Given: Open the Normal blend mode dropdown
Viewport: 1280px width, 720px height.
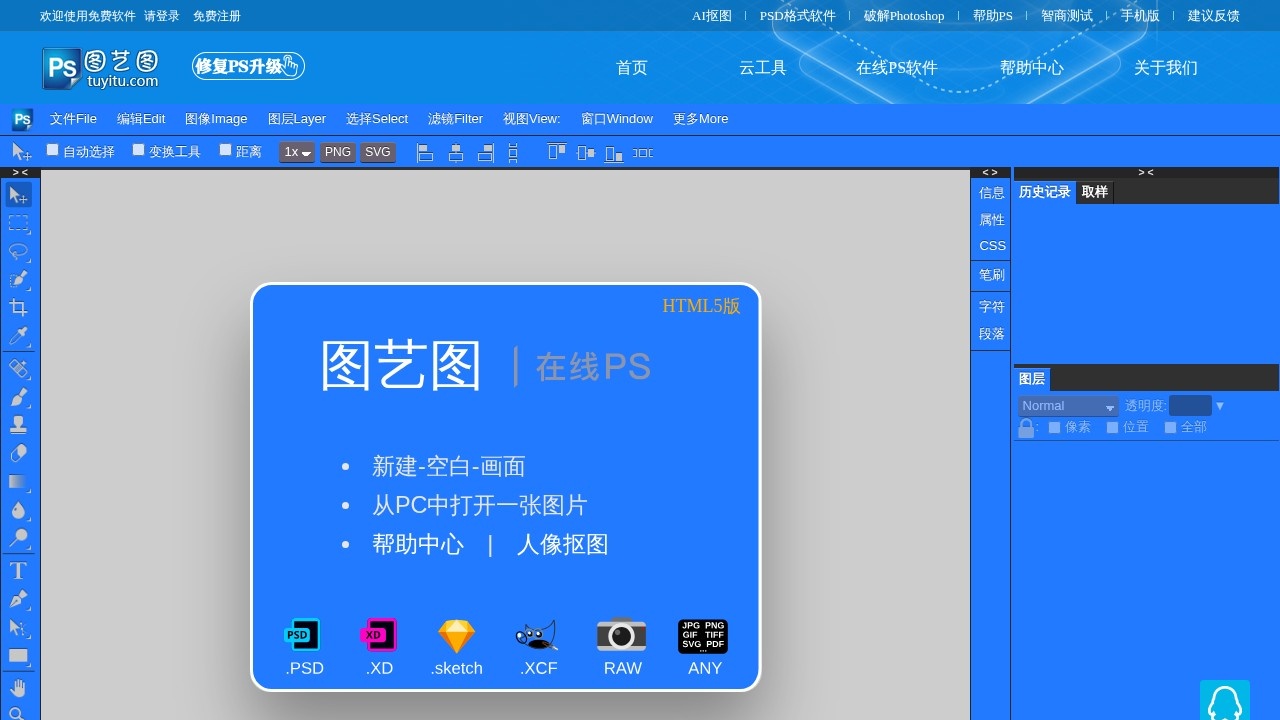Looking at the screenshot, I should click(x=1069, y=406).
